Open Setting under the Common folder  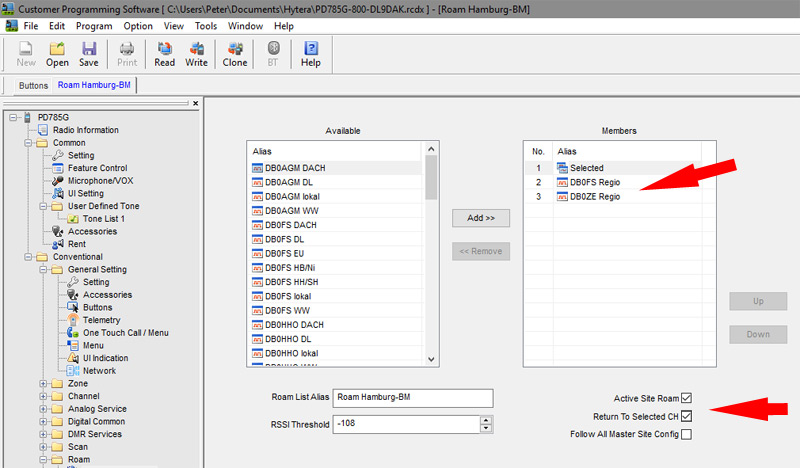tap(81, 155)
